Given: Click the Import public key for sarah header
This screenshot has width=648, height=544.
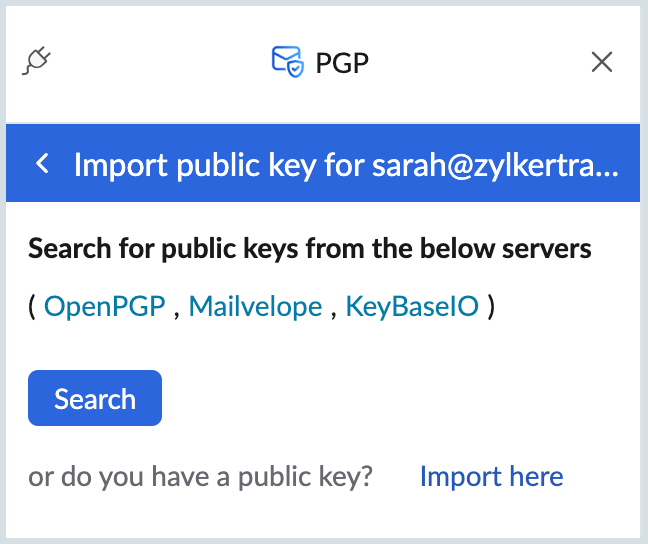Looking at the screenshot, I should (346, 165).
